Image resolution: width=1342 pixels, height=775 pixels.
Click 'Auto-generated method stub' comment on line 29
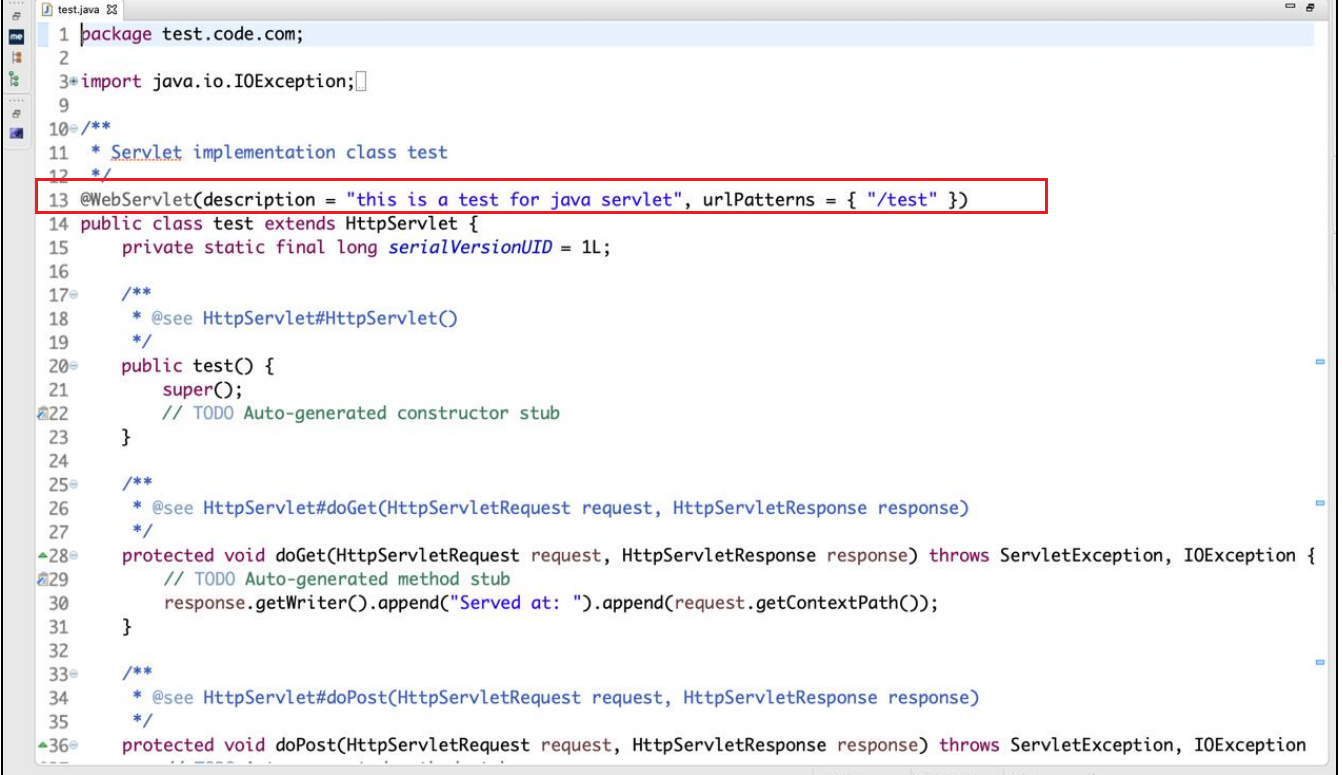(377, 579)
